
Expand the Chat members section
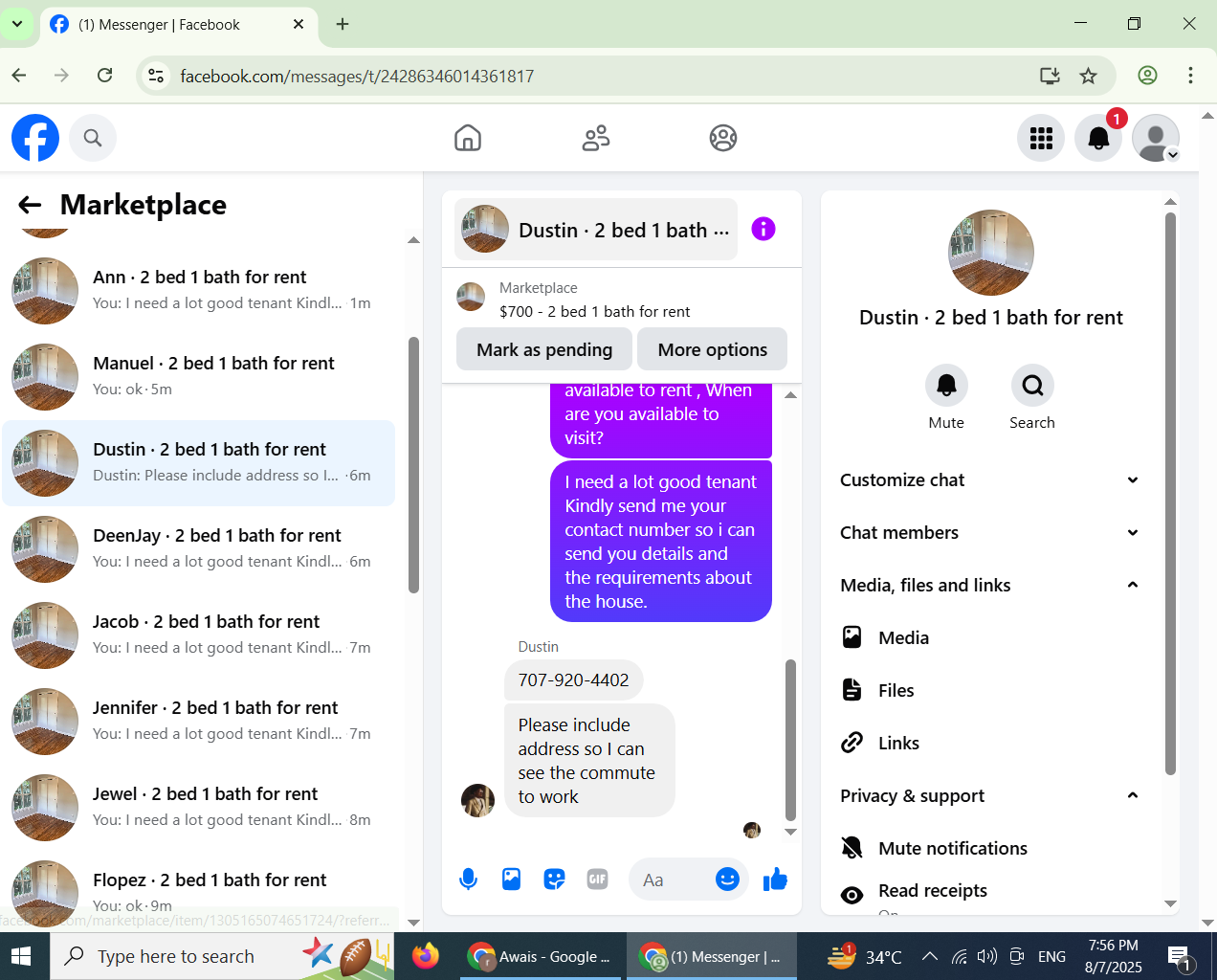[990, 532]
